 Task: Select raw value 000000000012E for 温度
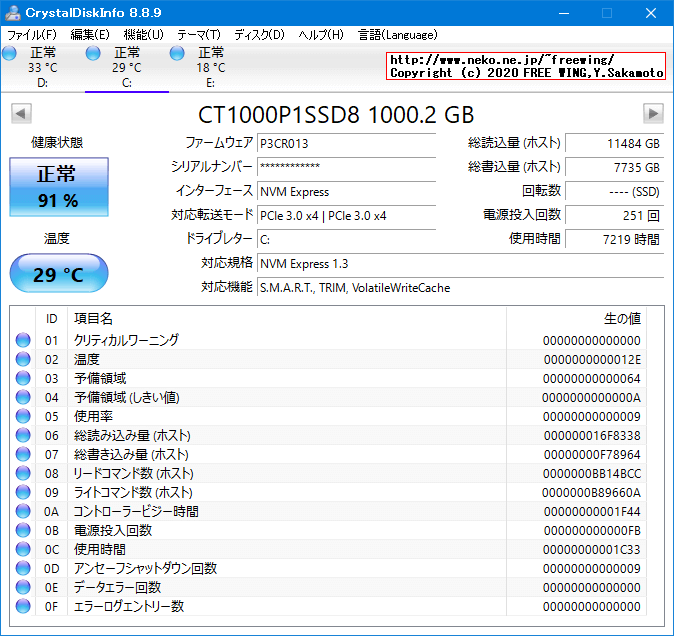[x=592, y=360]
